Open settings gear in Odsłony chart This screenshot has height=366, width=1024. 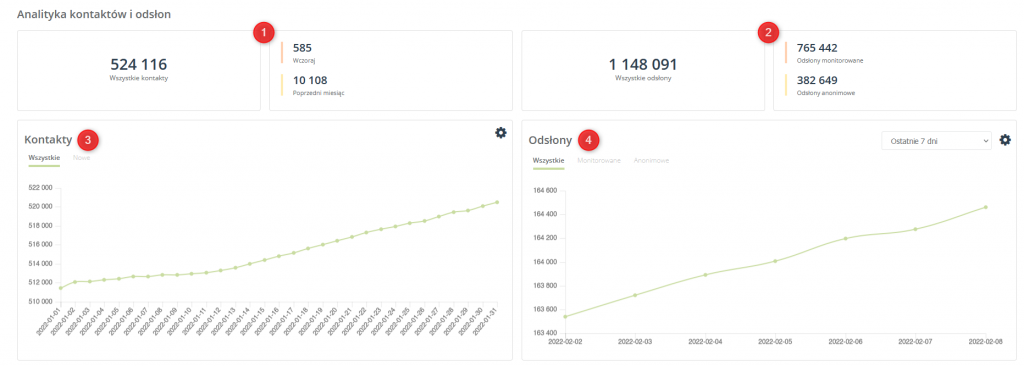click(1005, 140)
